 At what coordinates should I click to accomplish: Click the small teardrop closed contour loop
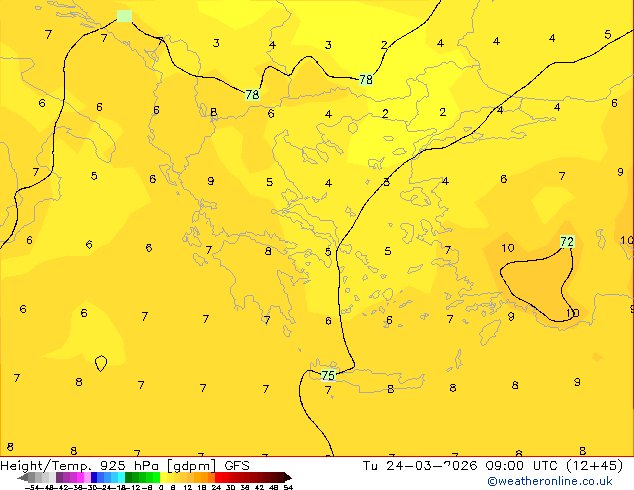coord(101,363)
